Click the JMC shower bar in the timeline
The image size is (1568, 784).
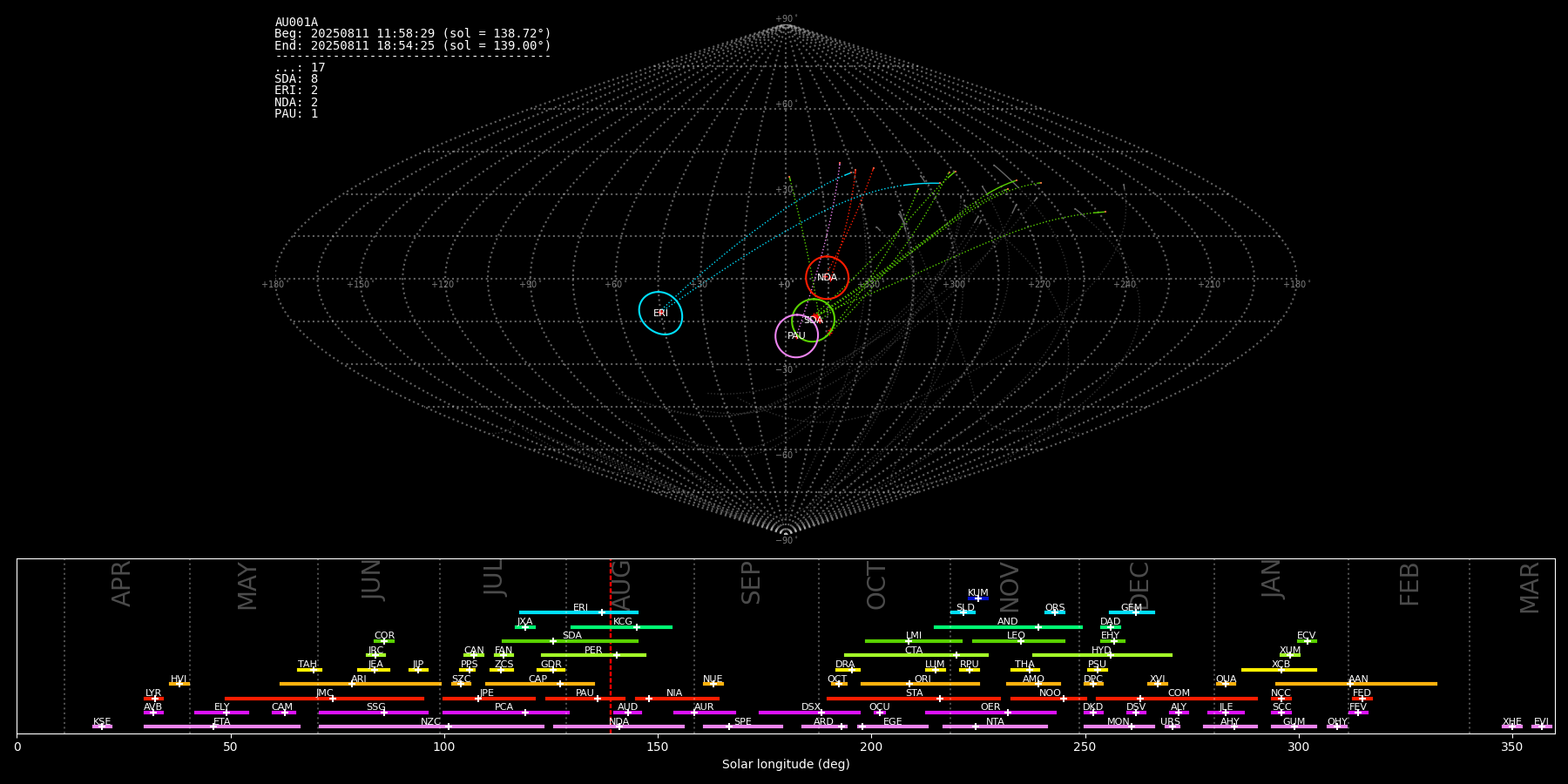pyautogui.click(x=325, y=698)
